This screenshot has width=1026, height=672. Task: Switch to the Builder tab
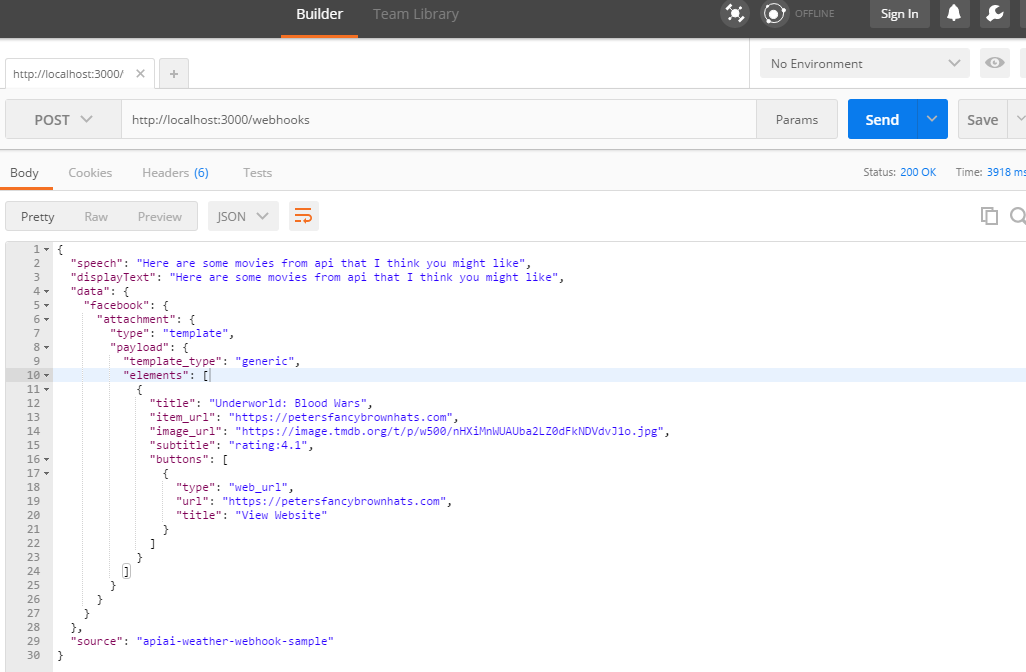pyautogui.click(x=319, y=14)
